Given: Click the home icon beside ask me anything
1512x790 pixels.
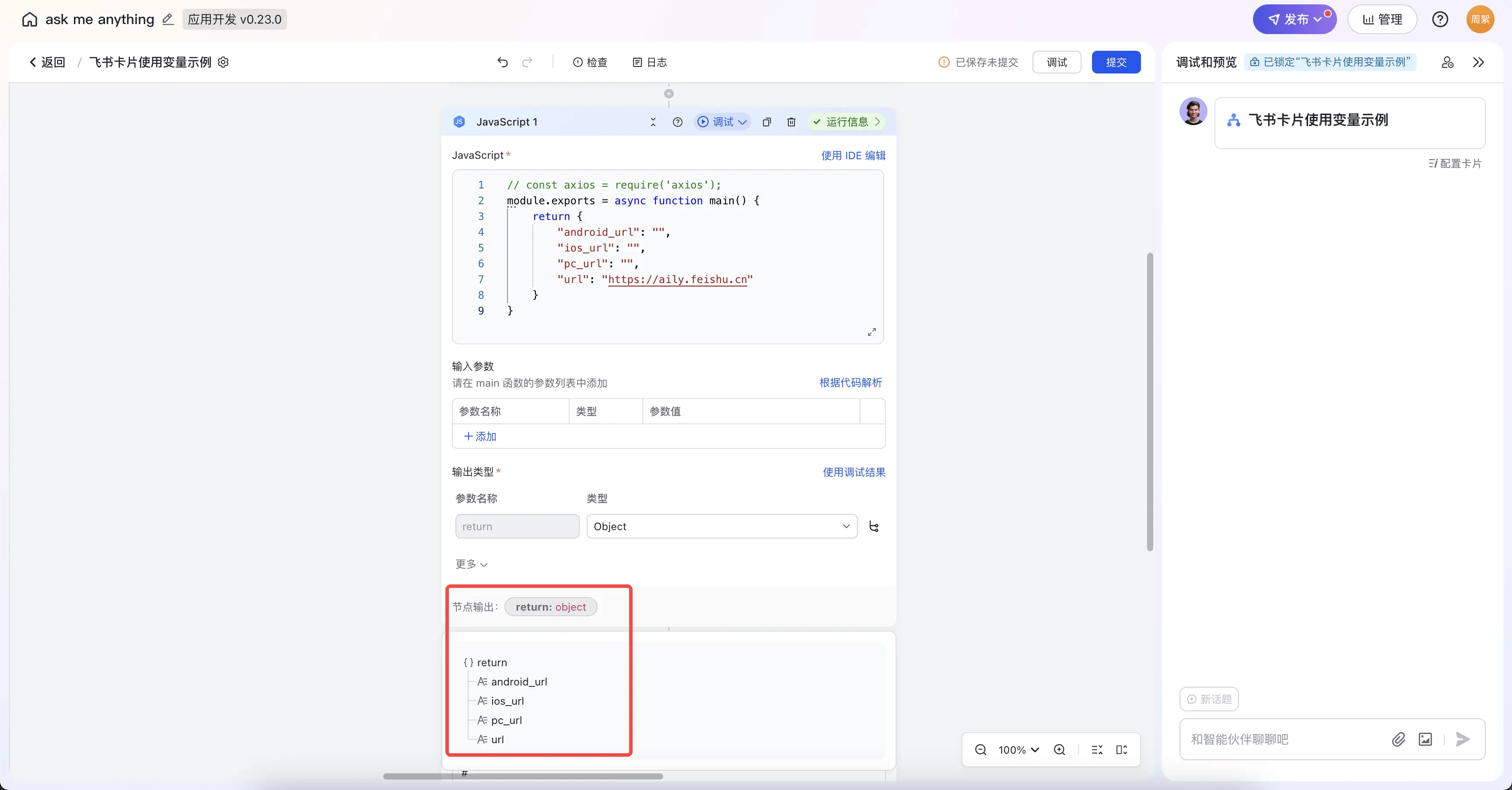Looking at the screenshot, I should click(x=29, y=19).
